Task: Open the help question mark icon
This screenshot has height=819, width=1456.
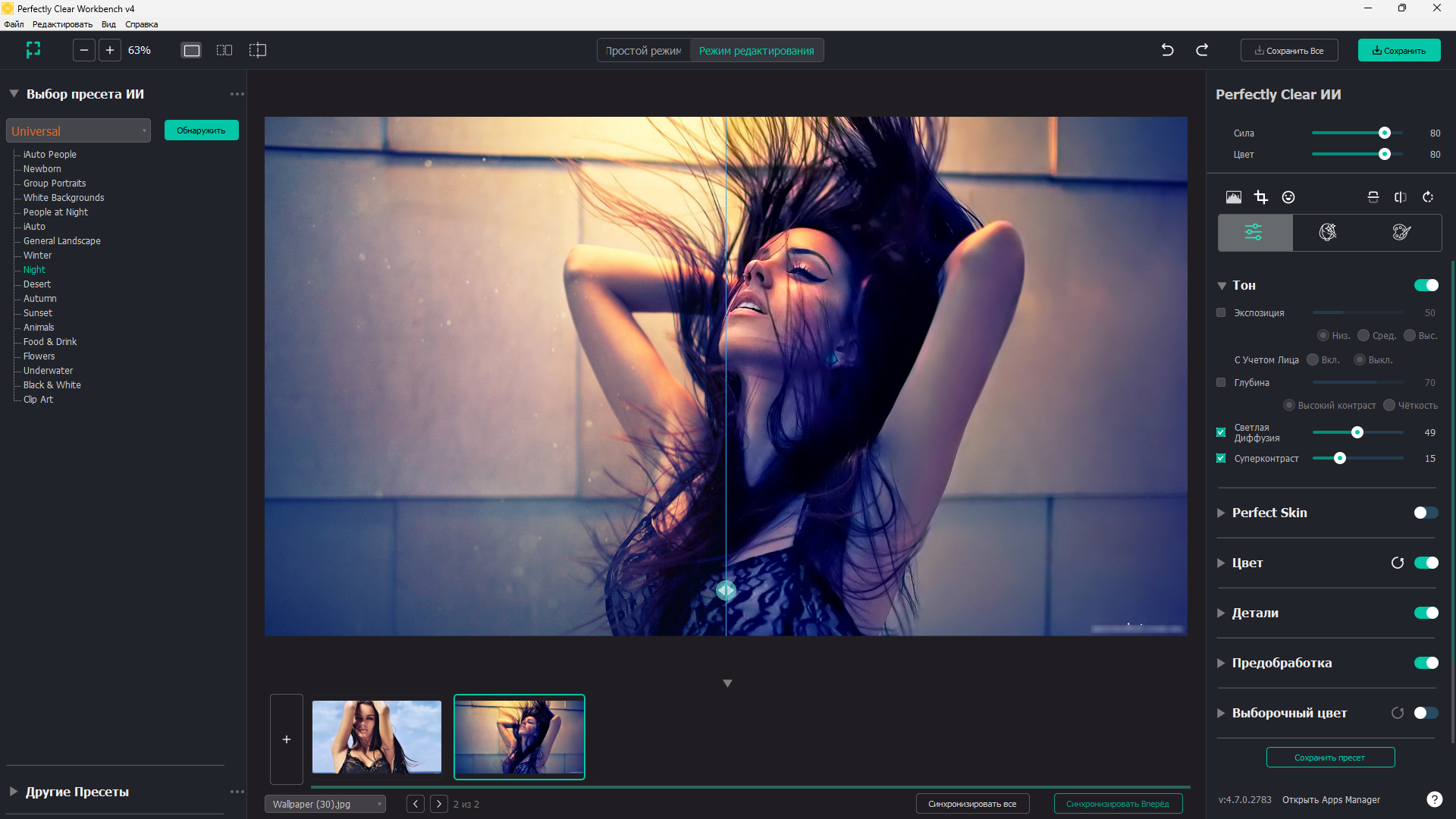Action: pyautogui.click(x=1434, y=799)
